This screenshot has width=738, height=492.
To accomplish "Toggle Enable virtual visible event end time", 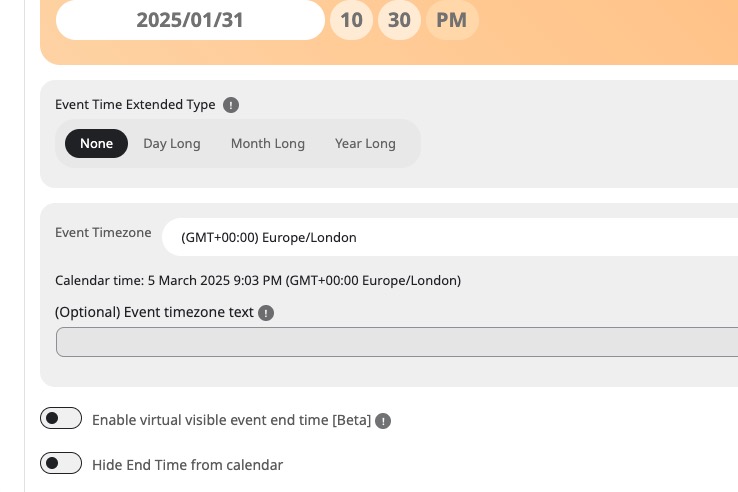I will (x=61, y=418).
